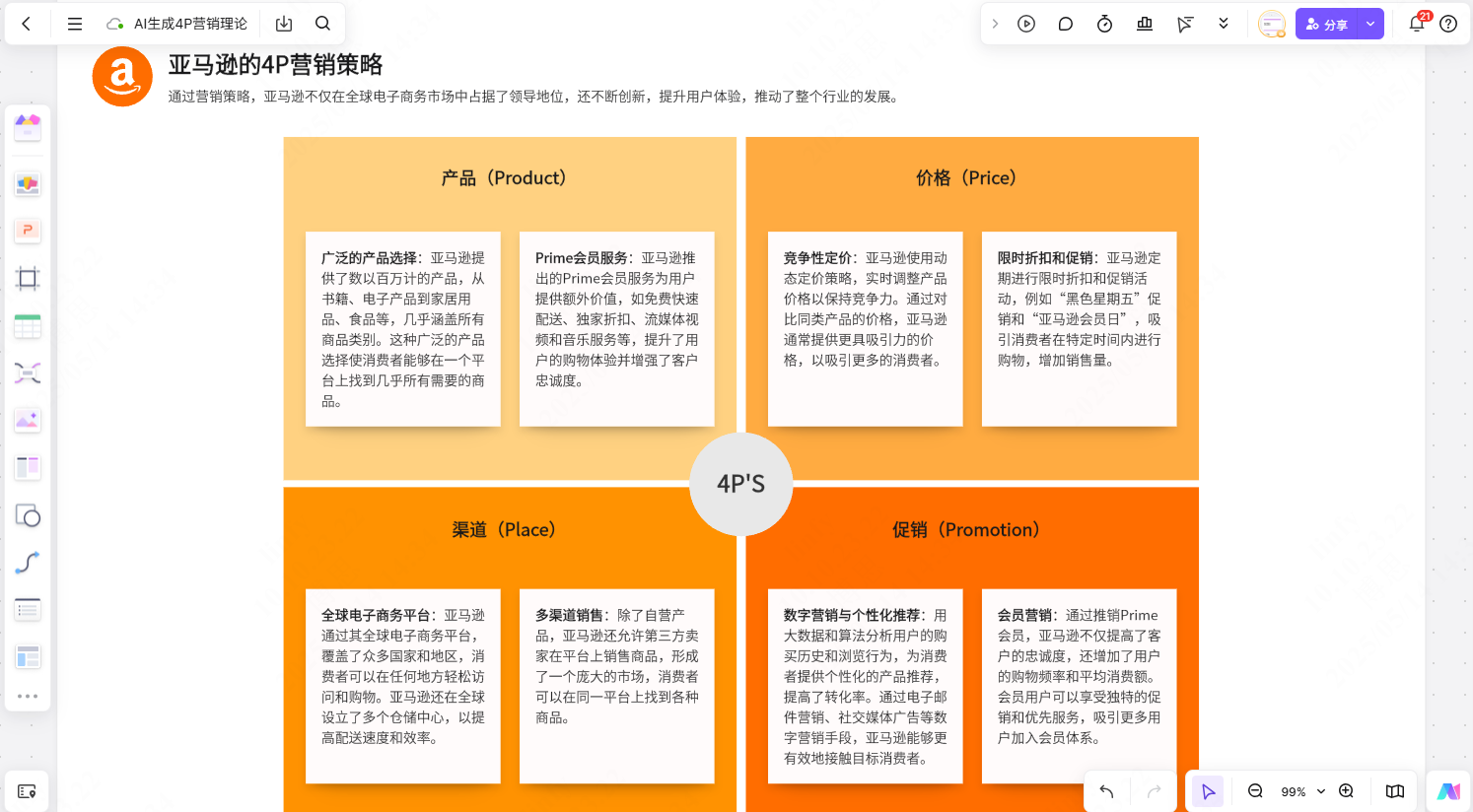Click the purple 分享 share button

1327,24
